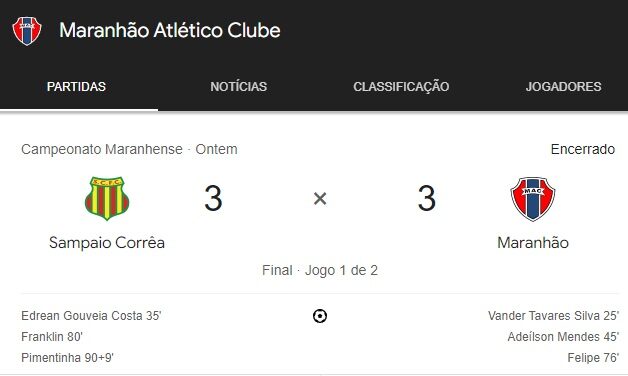The height and width of the screenshot is (376, 628).
Task: Go to the JOGADORES tab
Action: 564,86
